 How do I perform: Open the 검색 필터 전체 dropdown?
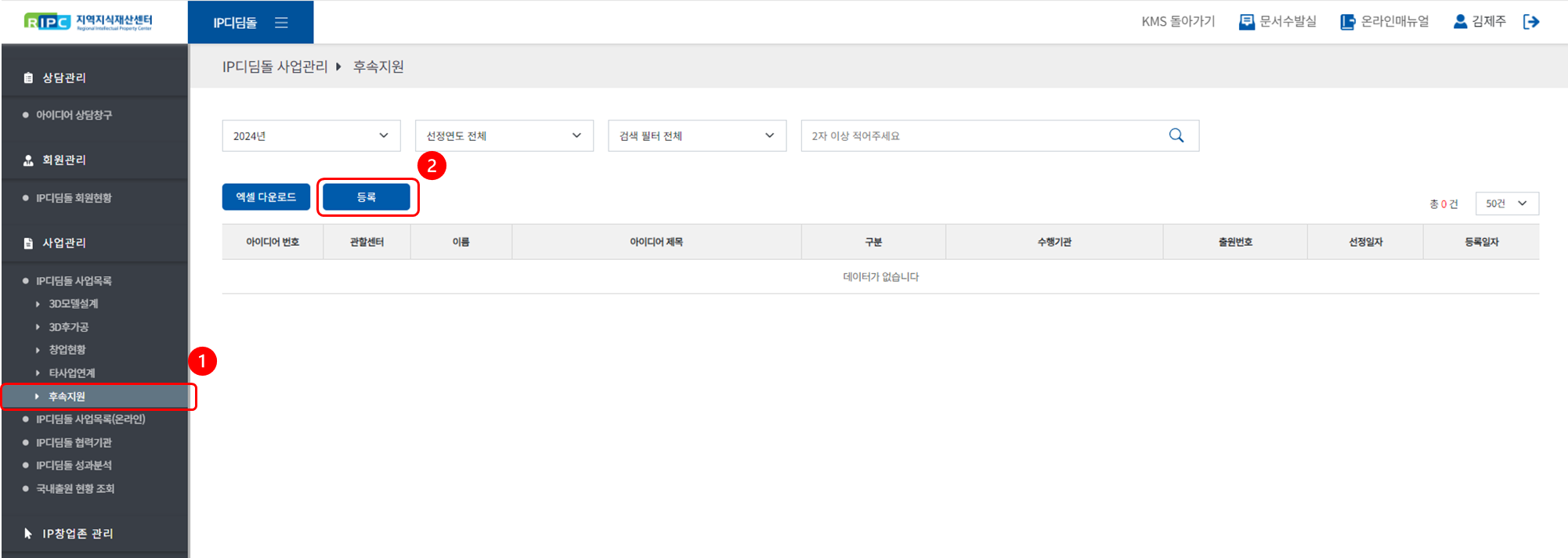point(696,135)
